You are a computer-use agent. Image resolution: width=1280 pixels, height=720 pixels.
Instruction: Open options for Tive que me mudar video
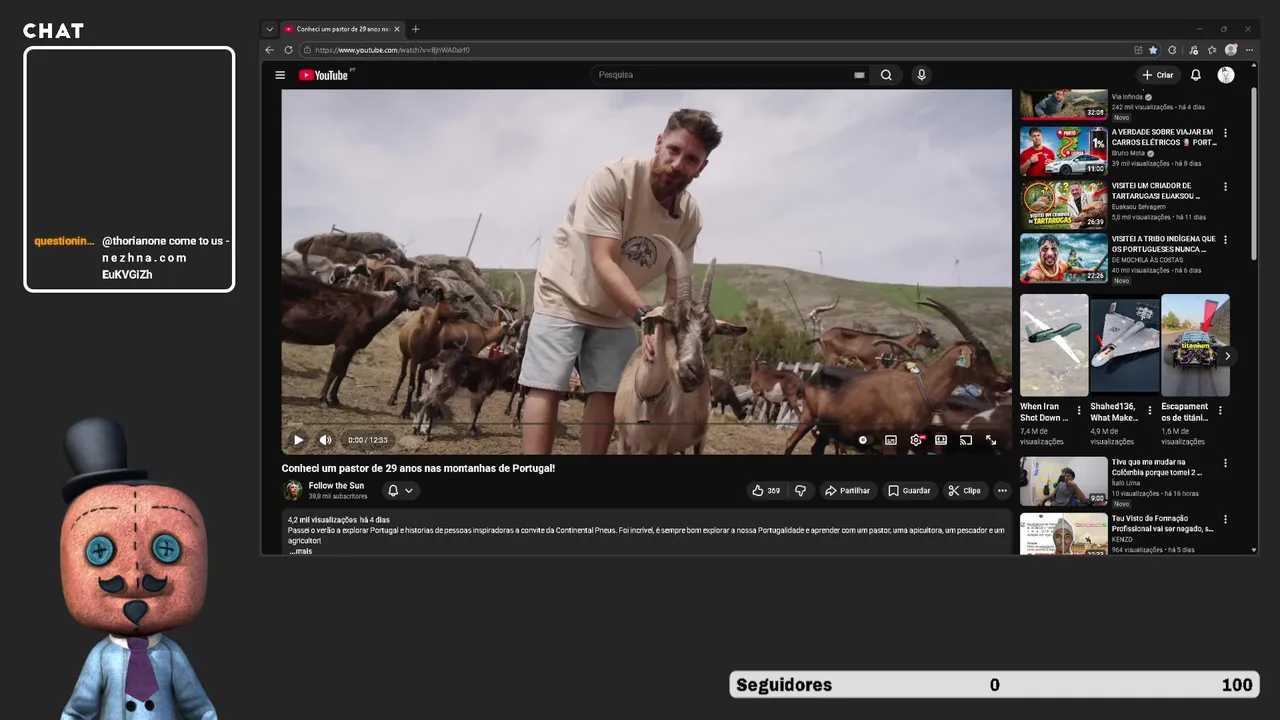click(x=1225, y=464)
